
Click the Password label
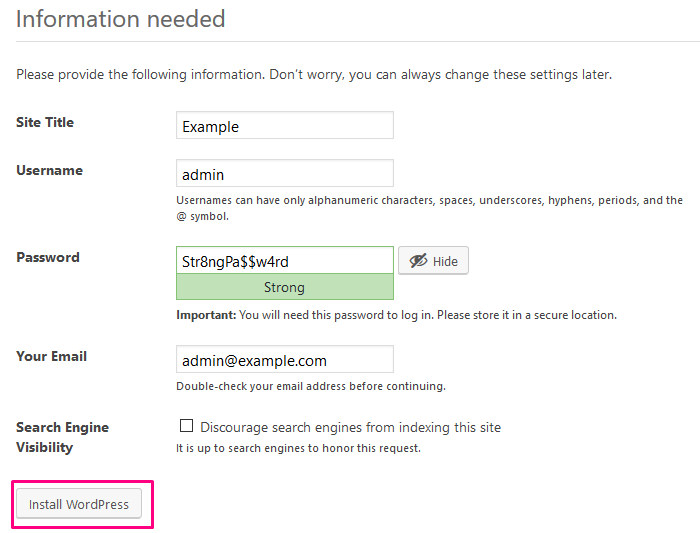[48, 257]
